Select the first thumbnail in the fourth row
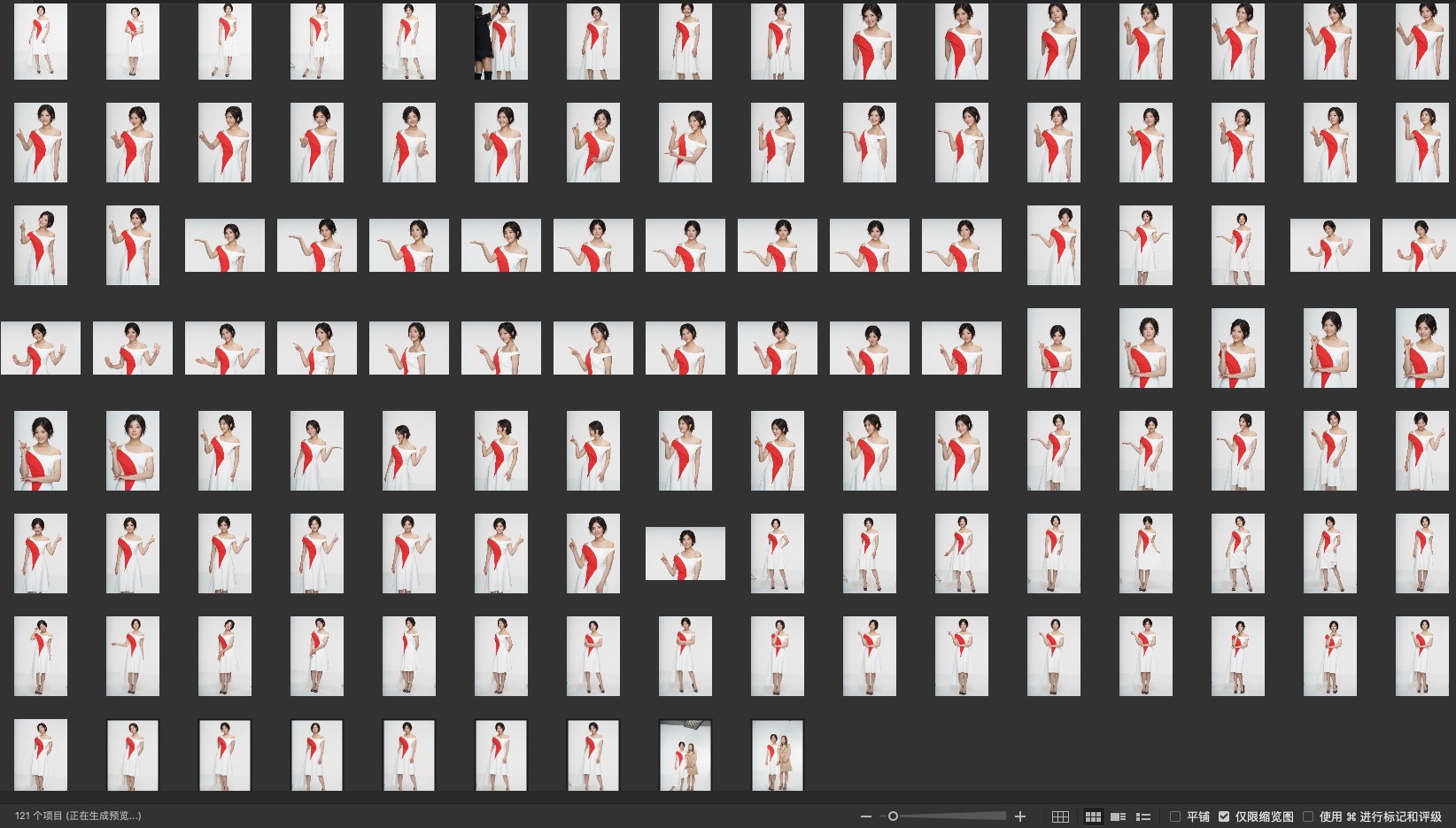 tap(41, 348)
